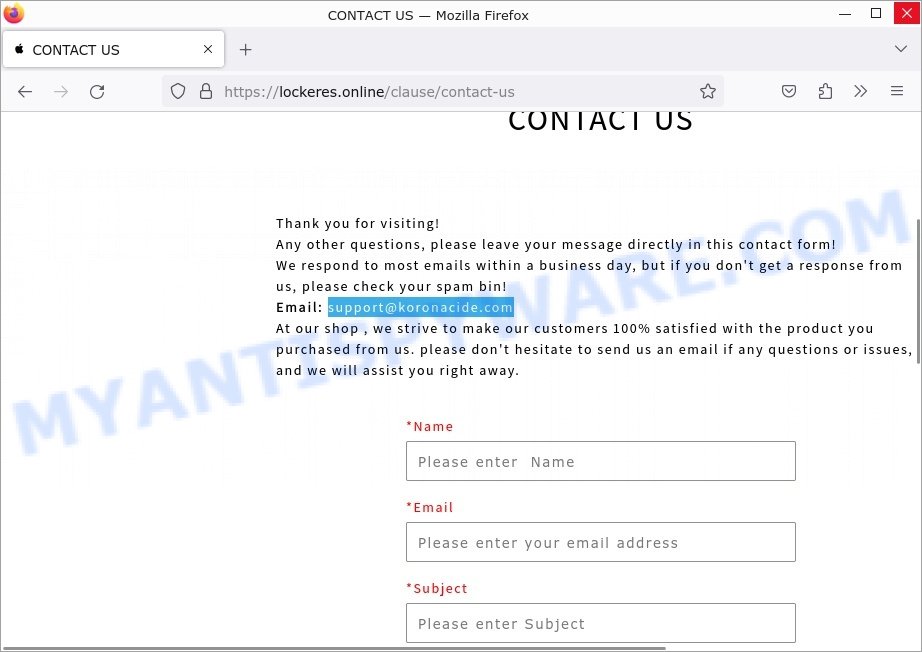This screenshot has height=652, width=922.
Task: Select the CONTACT US tab
Action: point(113,49)
